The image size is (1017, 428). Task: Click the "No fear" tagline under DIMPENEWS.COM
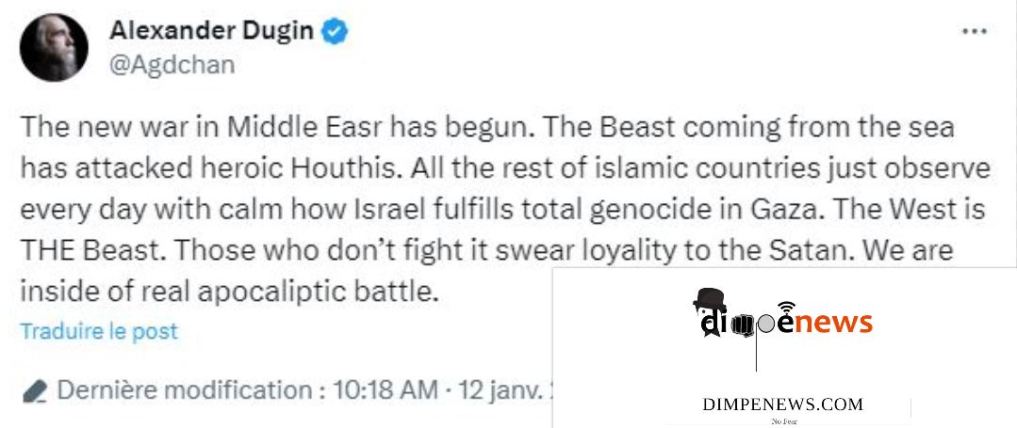point(783,422)
